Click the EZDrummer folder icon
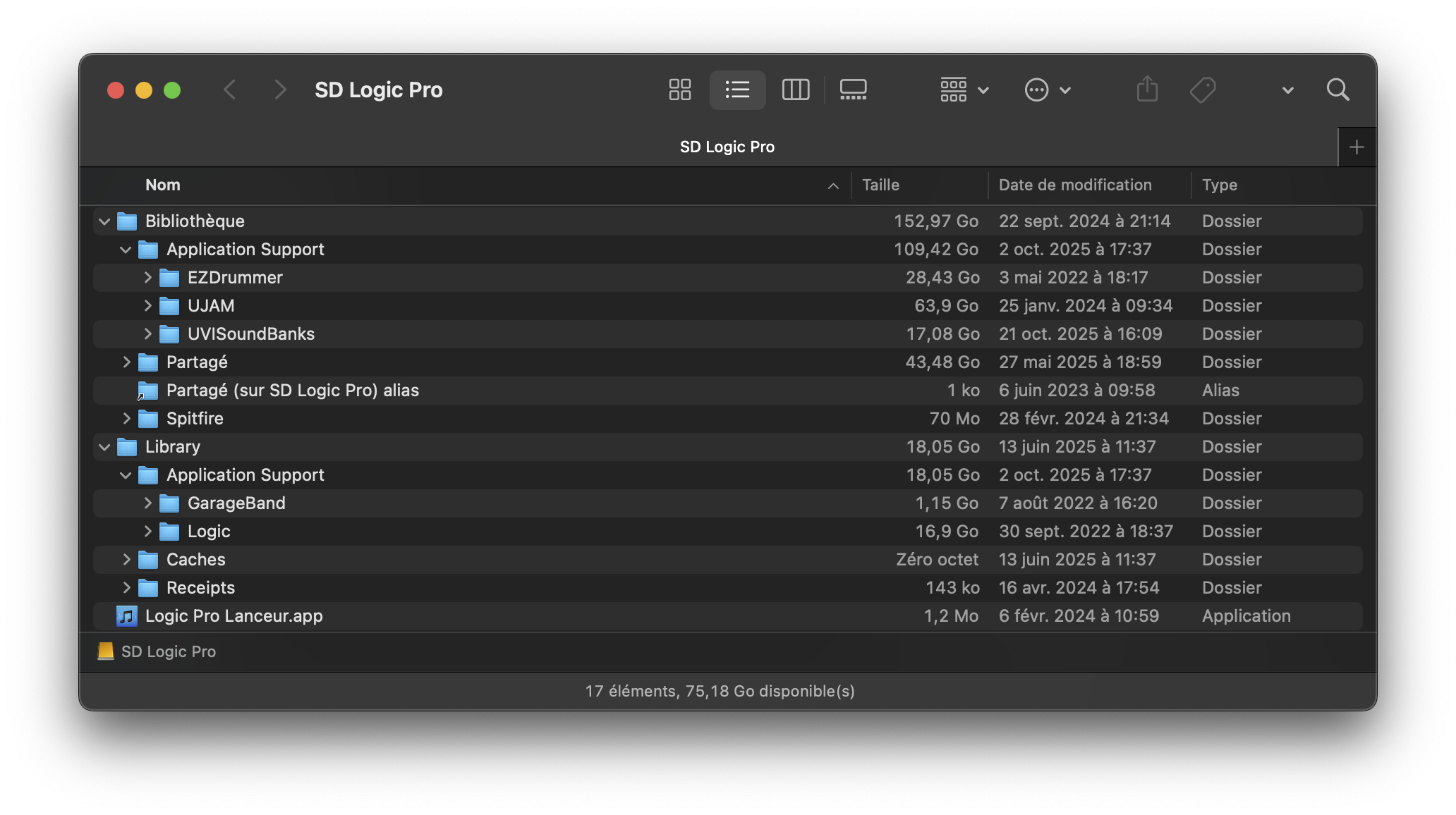This screenshot has height=815, width=1456. tap(170, 277)
